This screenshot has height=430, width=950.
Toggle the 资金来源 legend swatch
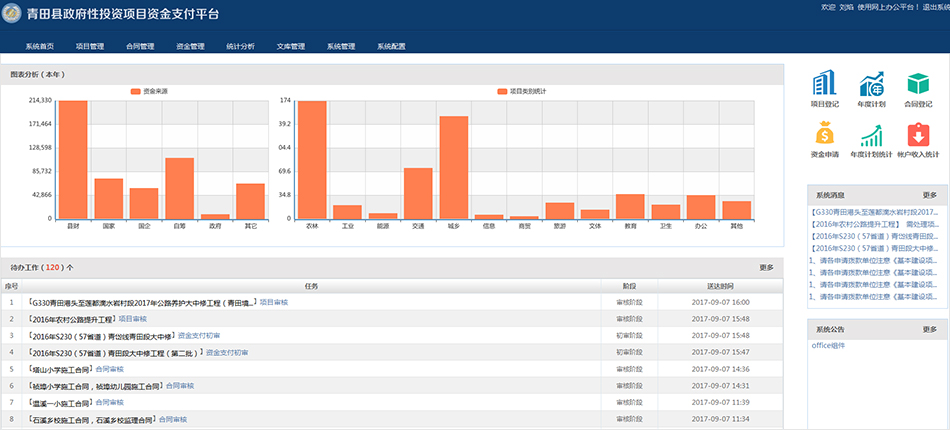click(x=136, y=91)
